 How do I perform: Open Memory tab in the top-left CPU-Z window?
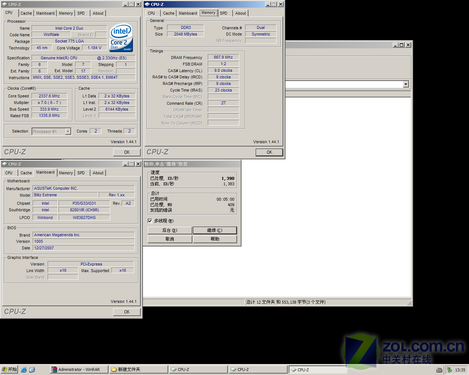point(66,13)
